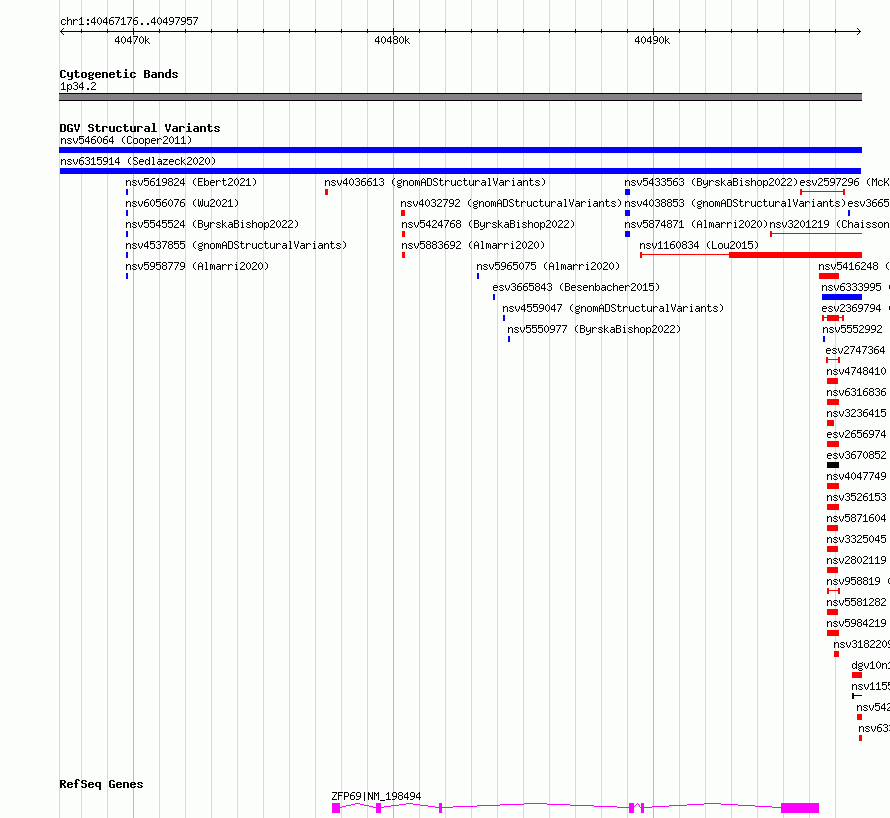Viewport: 890px width, 818px height.
Task: Click nsv6056076 (Wu2021) label
Action: pos(182,203)
